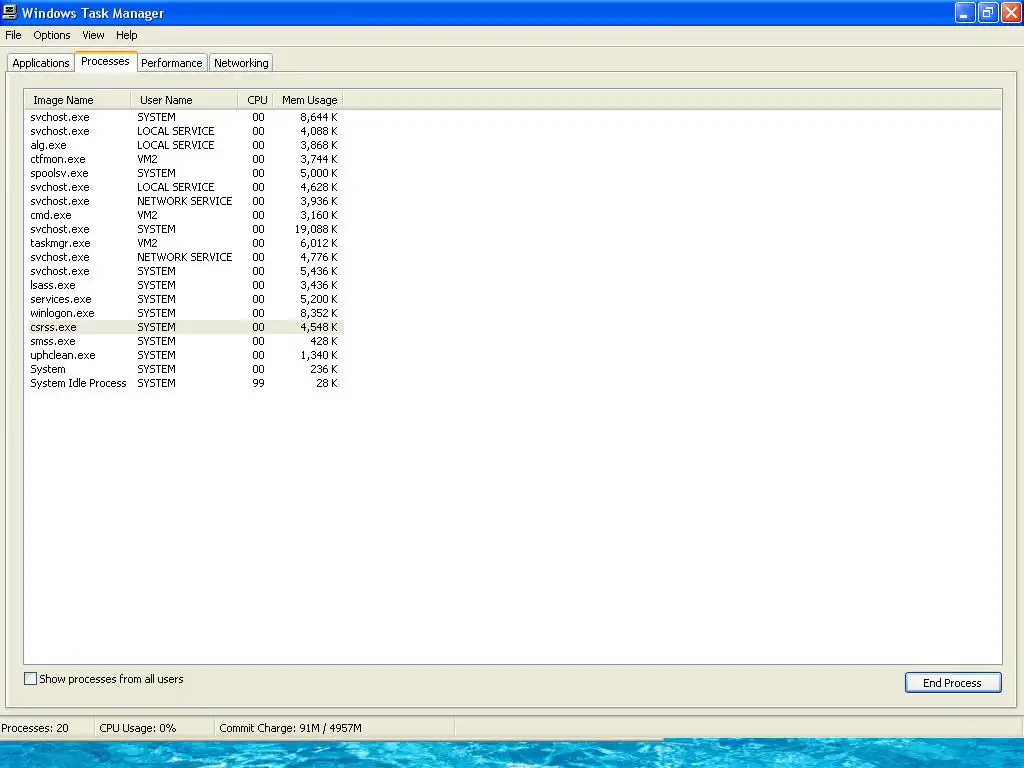Restore down the Task Manager window

[x=987, y=12]
